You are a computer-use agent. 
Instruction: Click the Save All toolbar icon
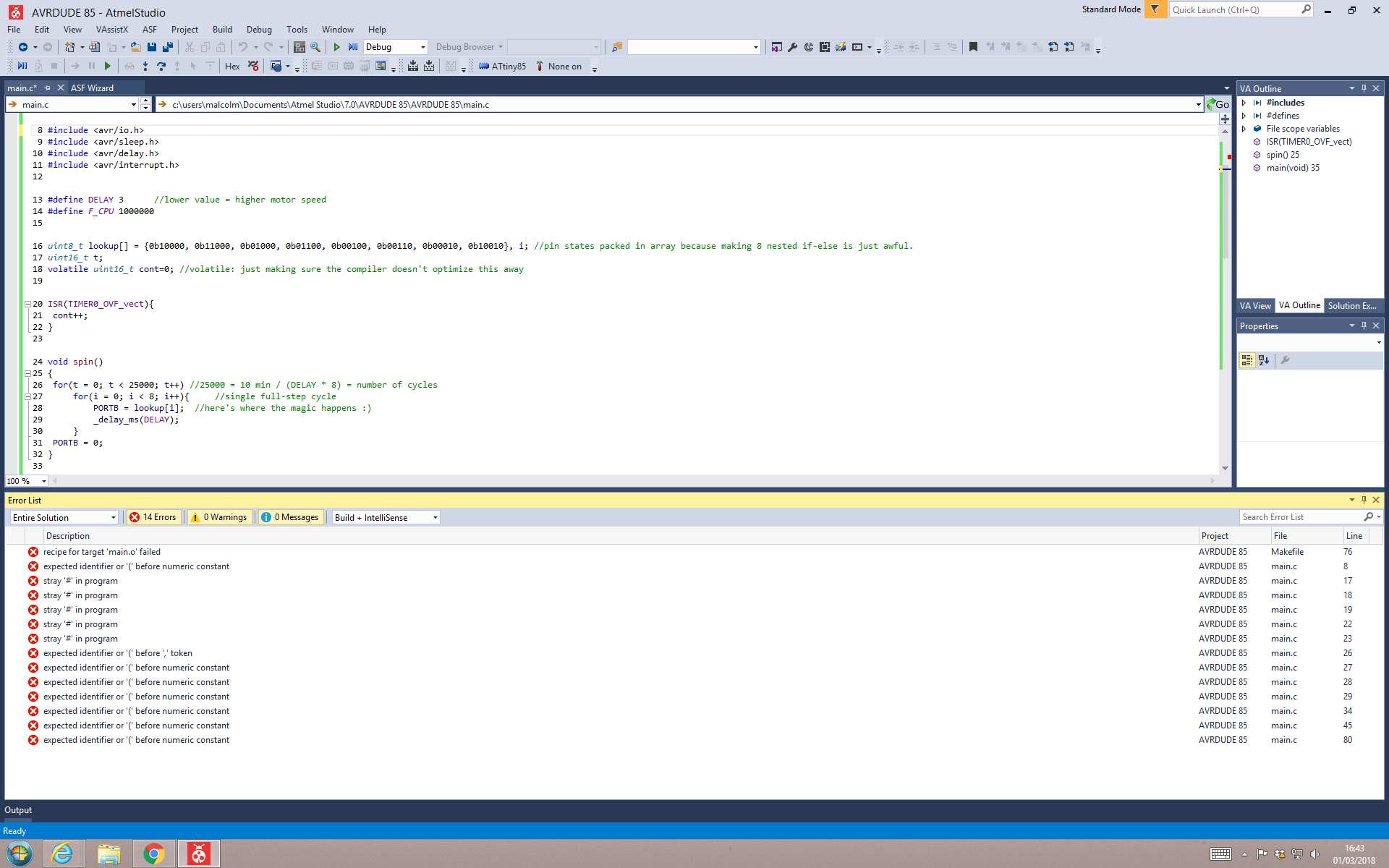tap(167, 47)
